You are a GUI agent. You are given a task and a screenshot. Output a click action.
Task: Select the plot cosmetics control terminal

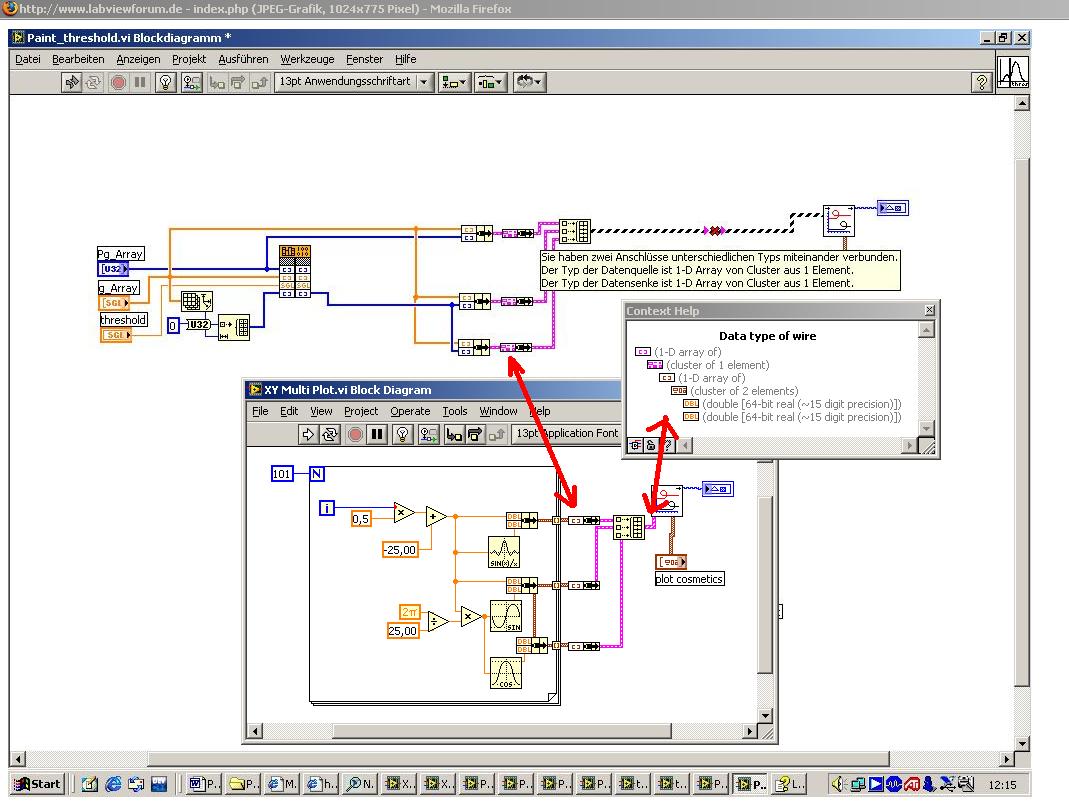click(671, 562)
